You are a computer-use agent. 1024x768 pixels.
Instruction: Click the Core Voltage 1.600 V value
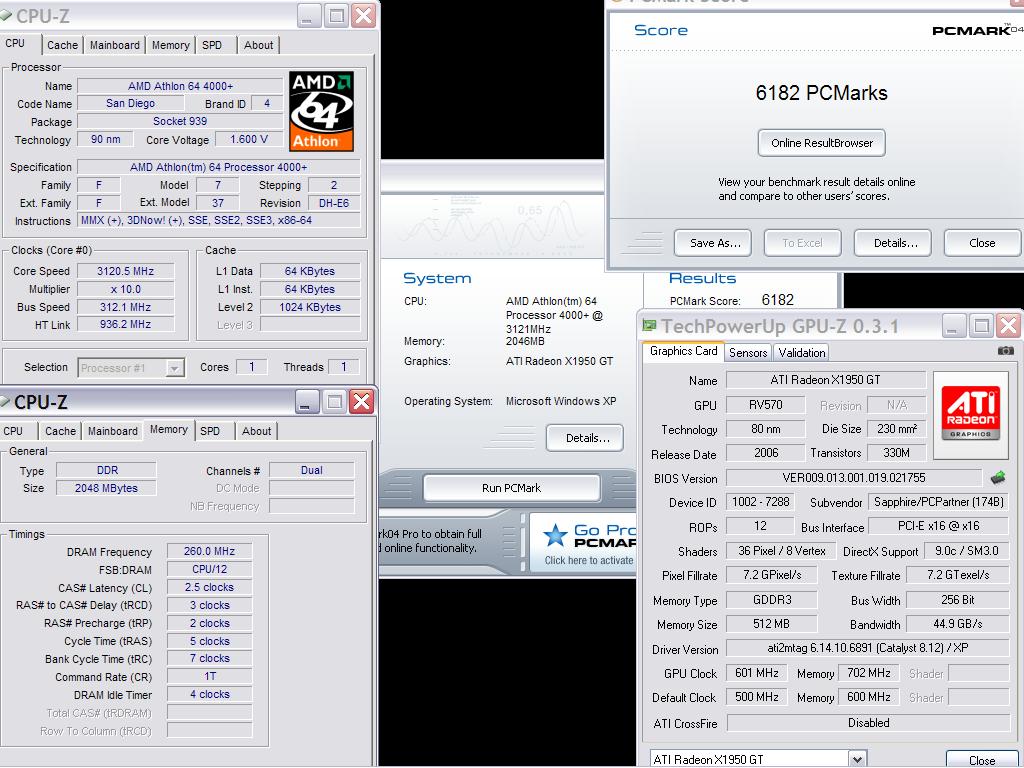(x=249, y=140)
